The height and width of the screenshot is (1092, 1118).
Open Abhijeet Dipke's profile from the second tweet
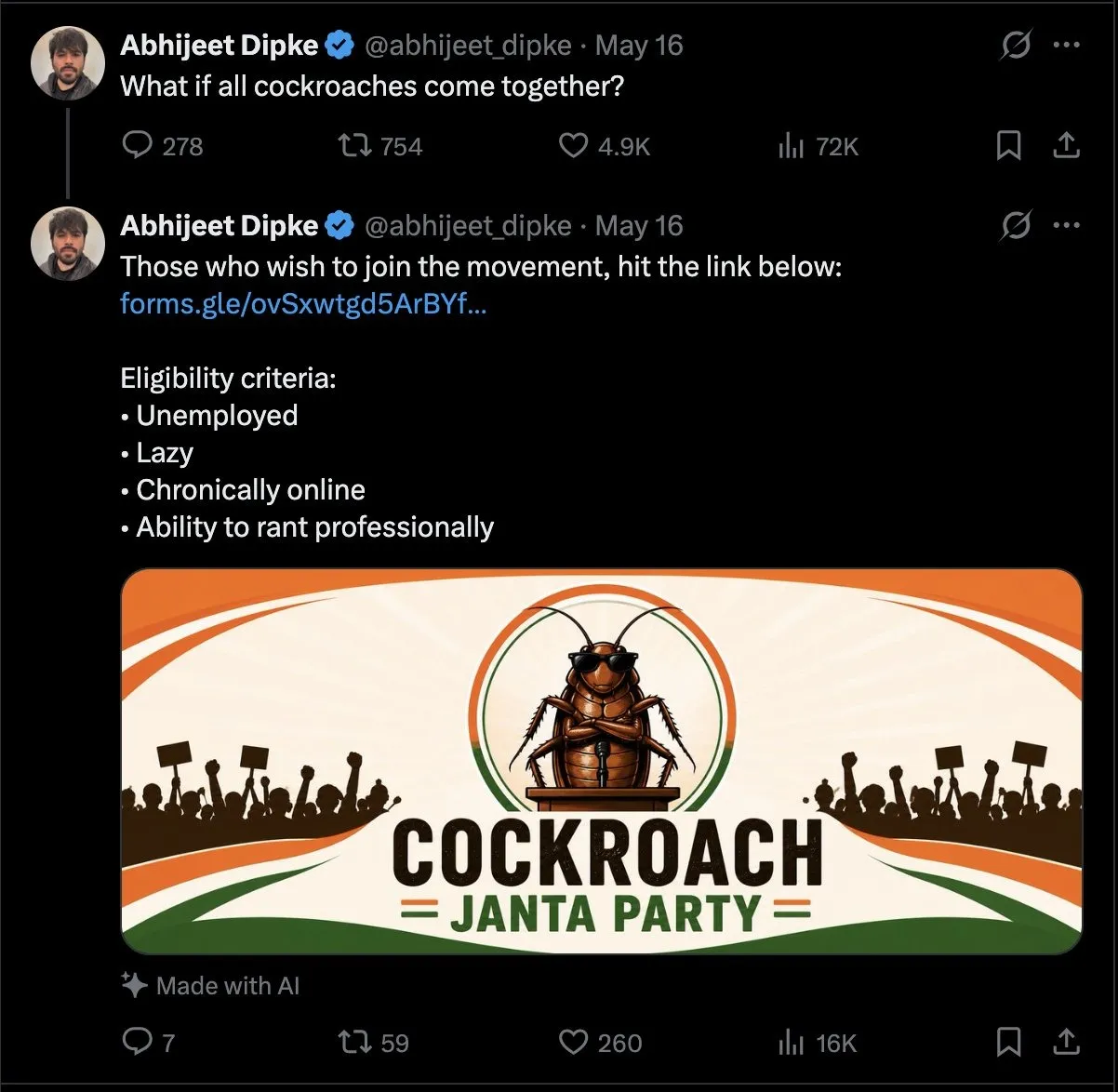click(x=220, y=226)
